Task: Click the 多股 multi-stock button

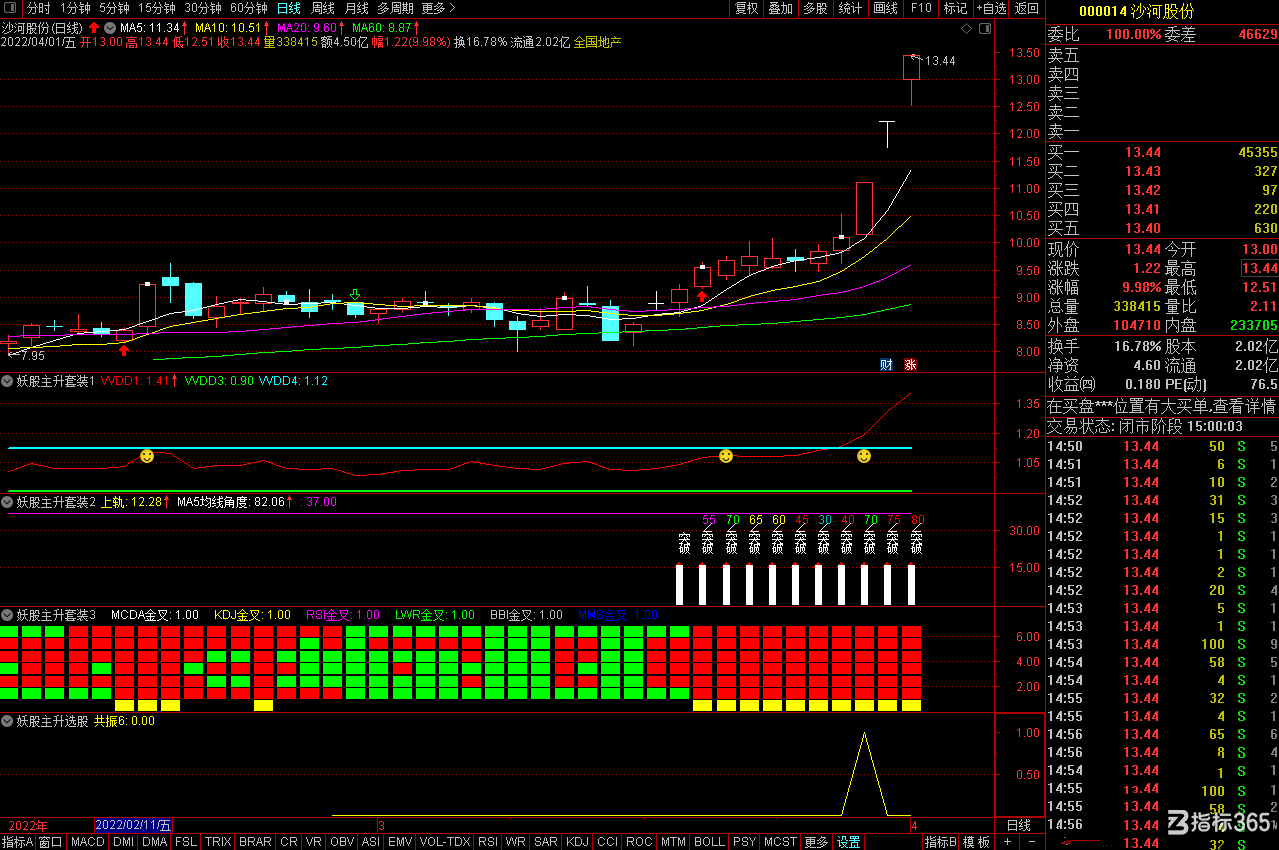Action: pos(815,8)
